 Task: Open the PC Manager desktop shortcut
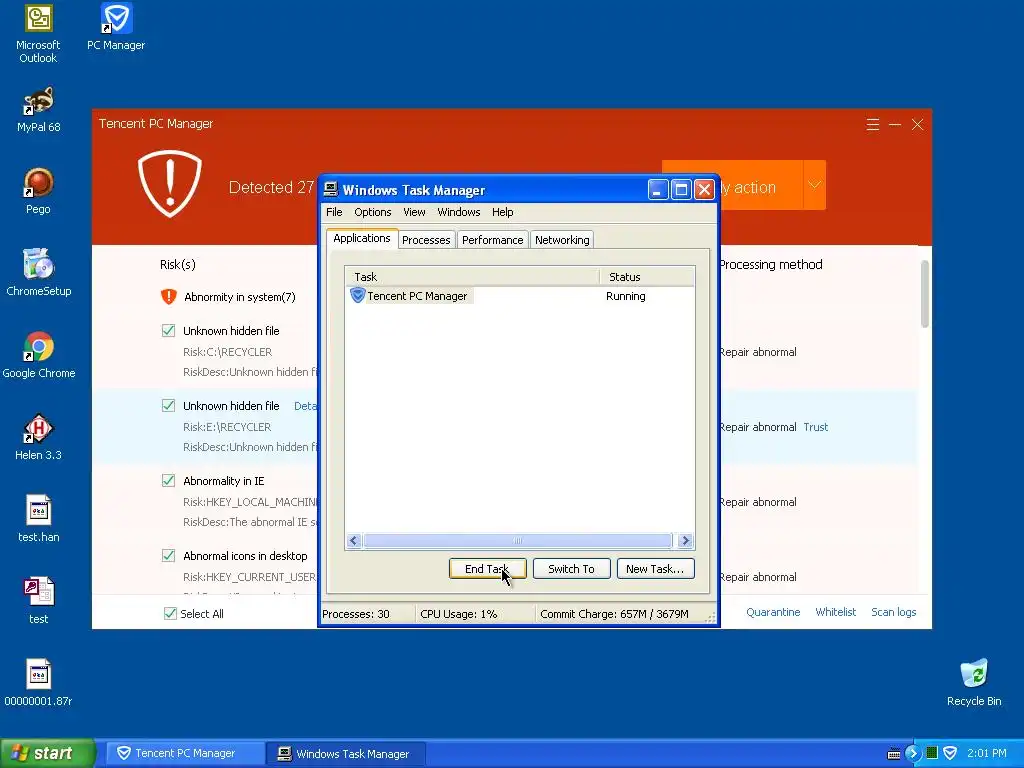tap(116, 27)
